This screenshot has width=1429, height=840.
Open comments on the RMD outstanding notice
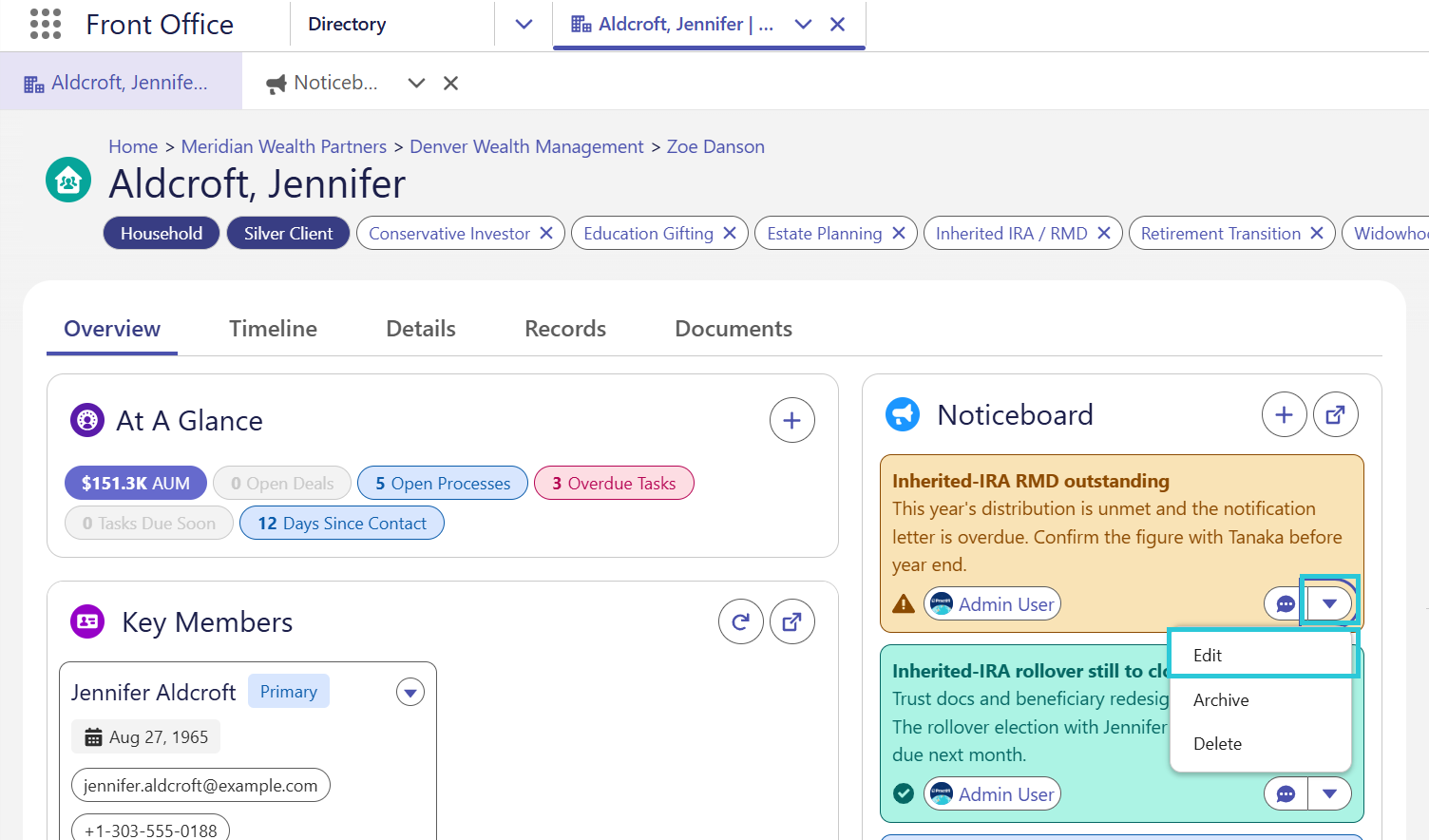coord(1286,604)
